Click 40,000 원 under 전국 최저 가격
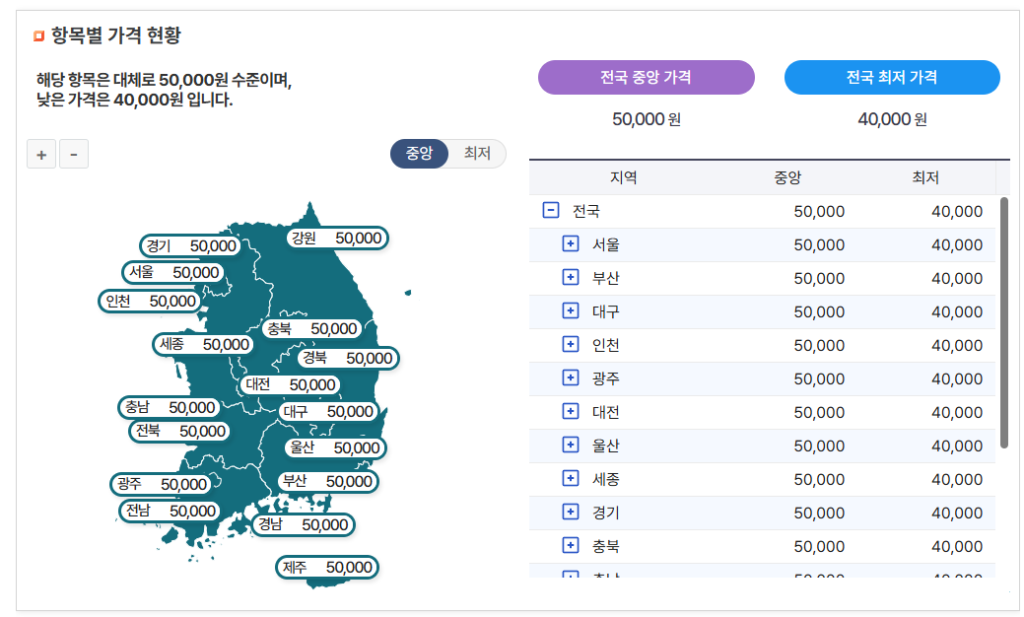 tap(892, 119)
